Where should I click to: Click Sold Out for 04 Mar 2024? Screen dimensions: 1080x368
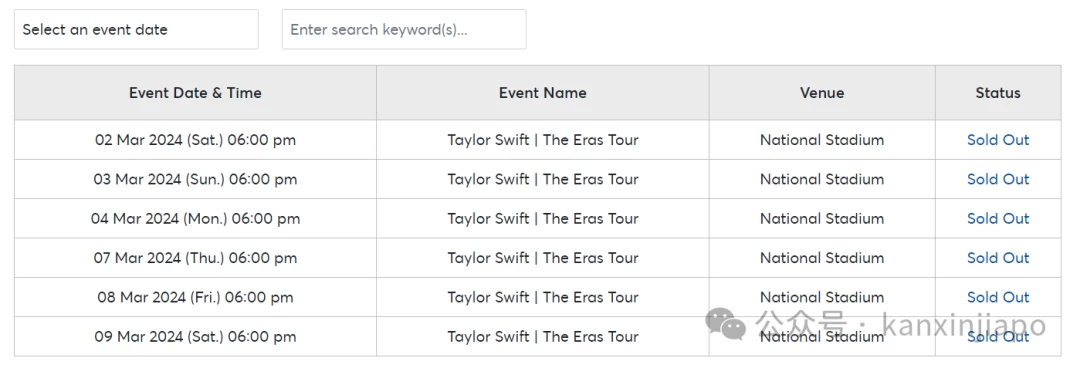coord(997,218)
